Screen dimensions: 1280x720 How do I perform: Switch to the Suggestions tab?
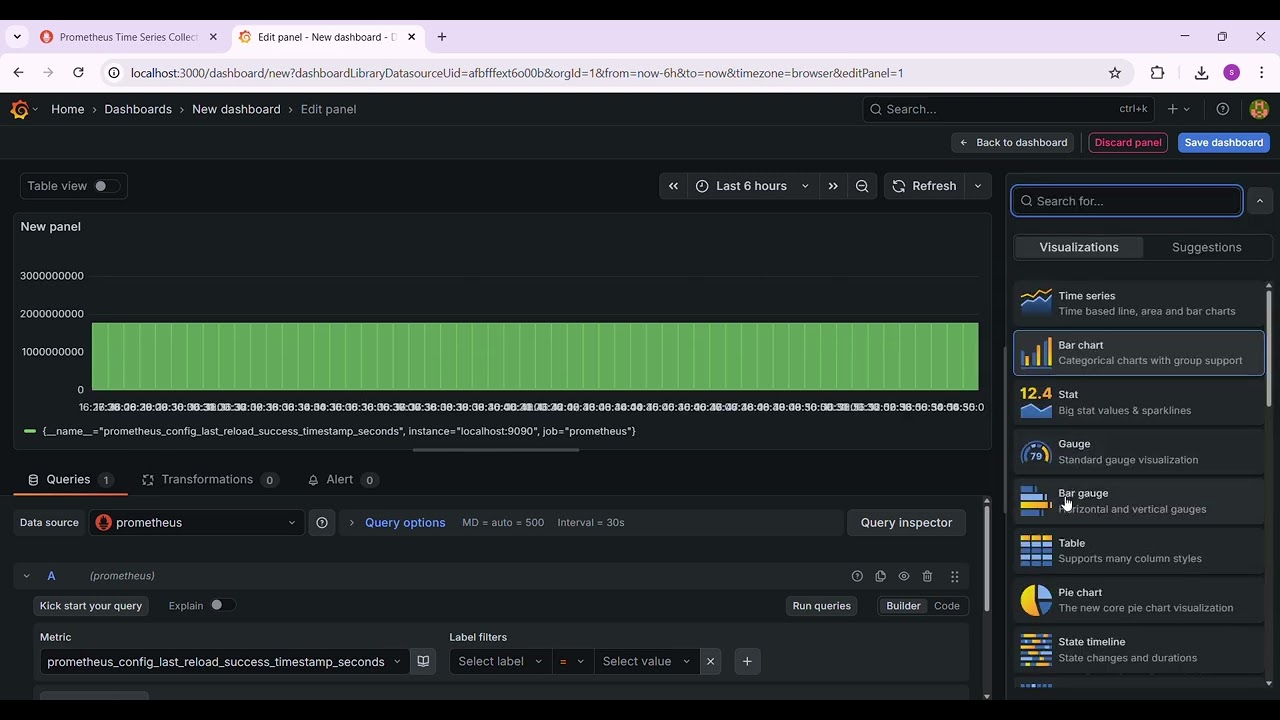(1207, 247)
